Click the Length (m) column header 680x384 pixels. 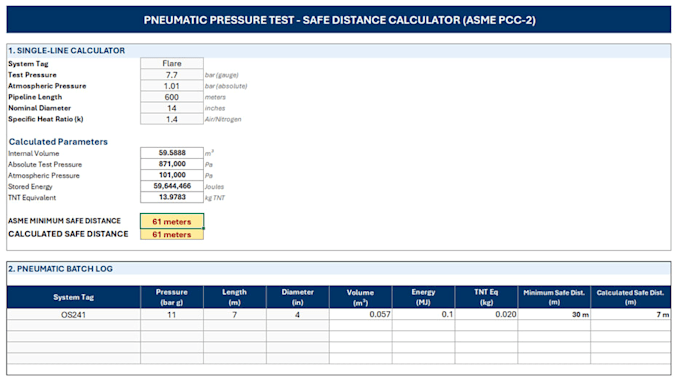click(235, 297)
